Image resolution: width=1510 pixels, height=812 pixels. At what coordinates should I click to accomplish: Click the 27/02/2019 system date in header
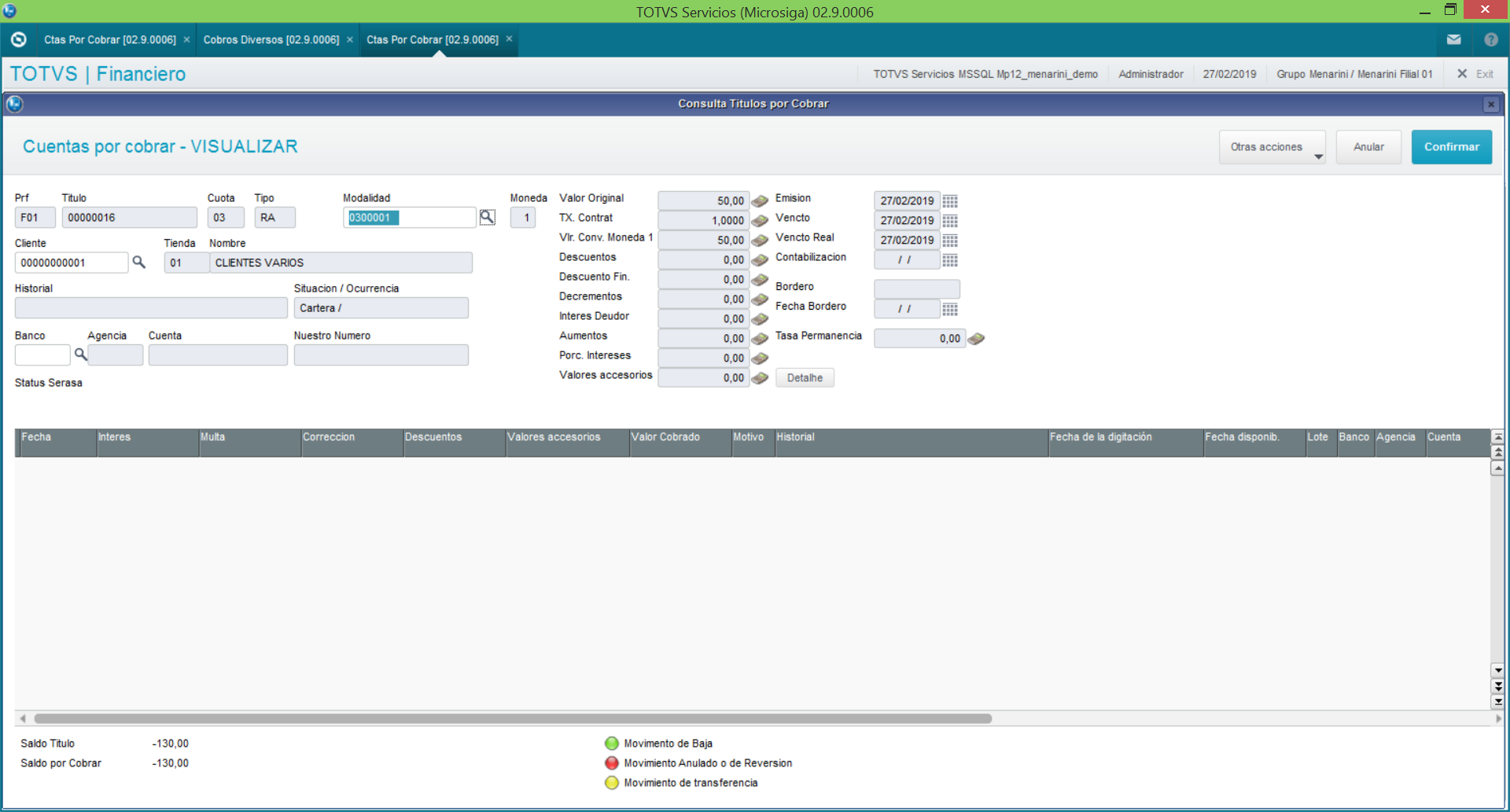pyautogui.click(x=1229, y=74)
